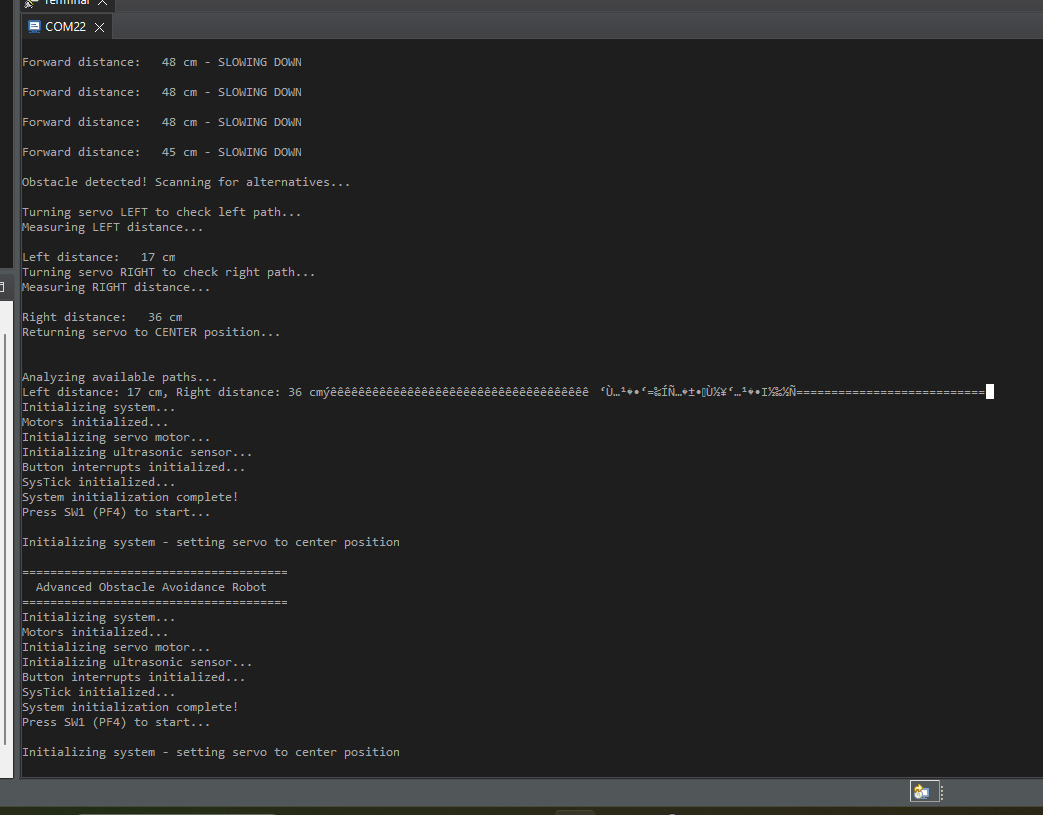Click the "Forward distance: 45 cm" line
This screenshot has height=815, width=1043.
coord(161,152)
